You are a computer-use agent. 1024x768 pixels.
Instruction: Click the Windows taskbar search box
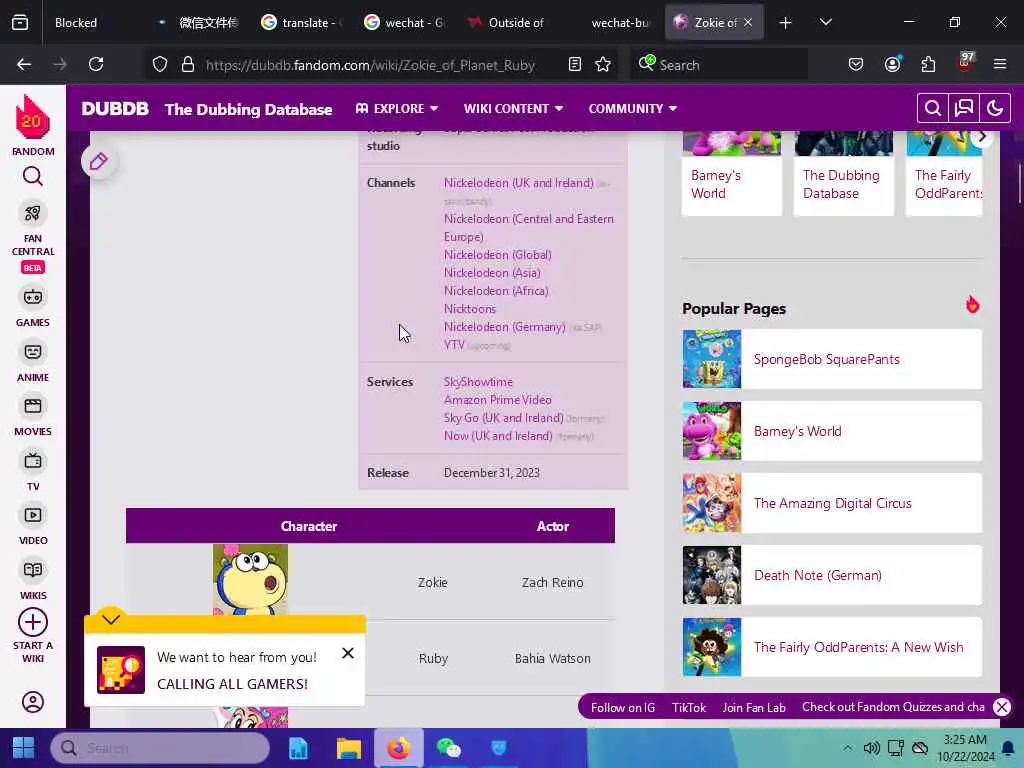[160, 748]
